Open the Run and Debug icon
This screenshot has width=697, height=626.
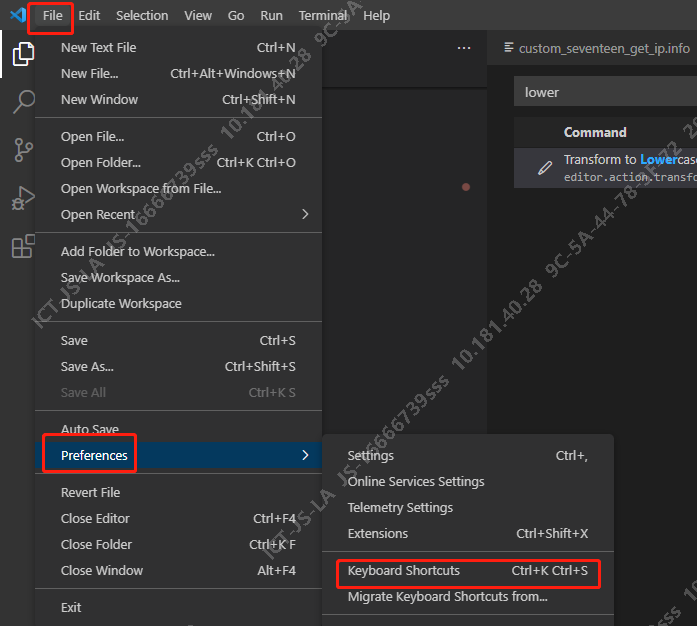[22, 198]
